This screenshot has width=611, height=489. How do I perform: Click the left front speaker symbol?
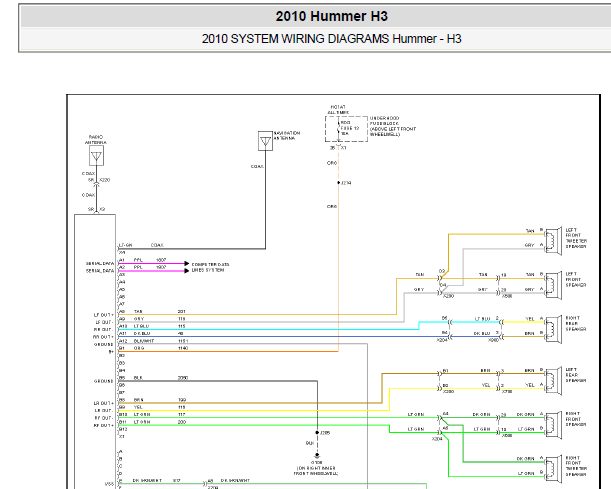(x=553, y=285)
